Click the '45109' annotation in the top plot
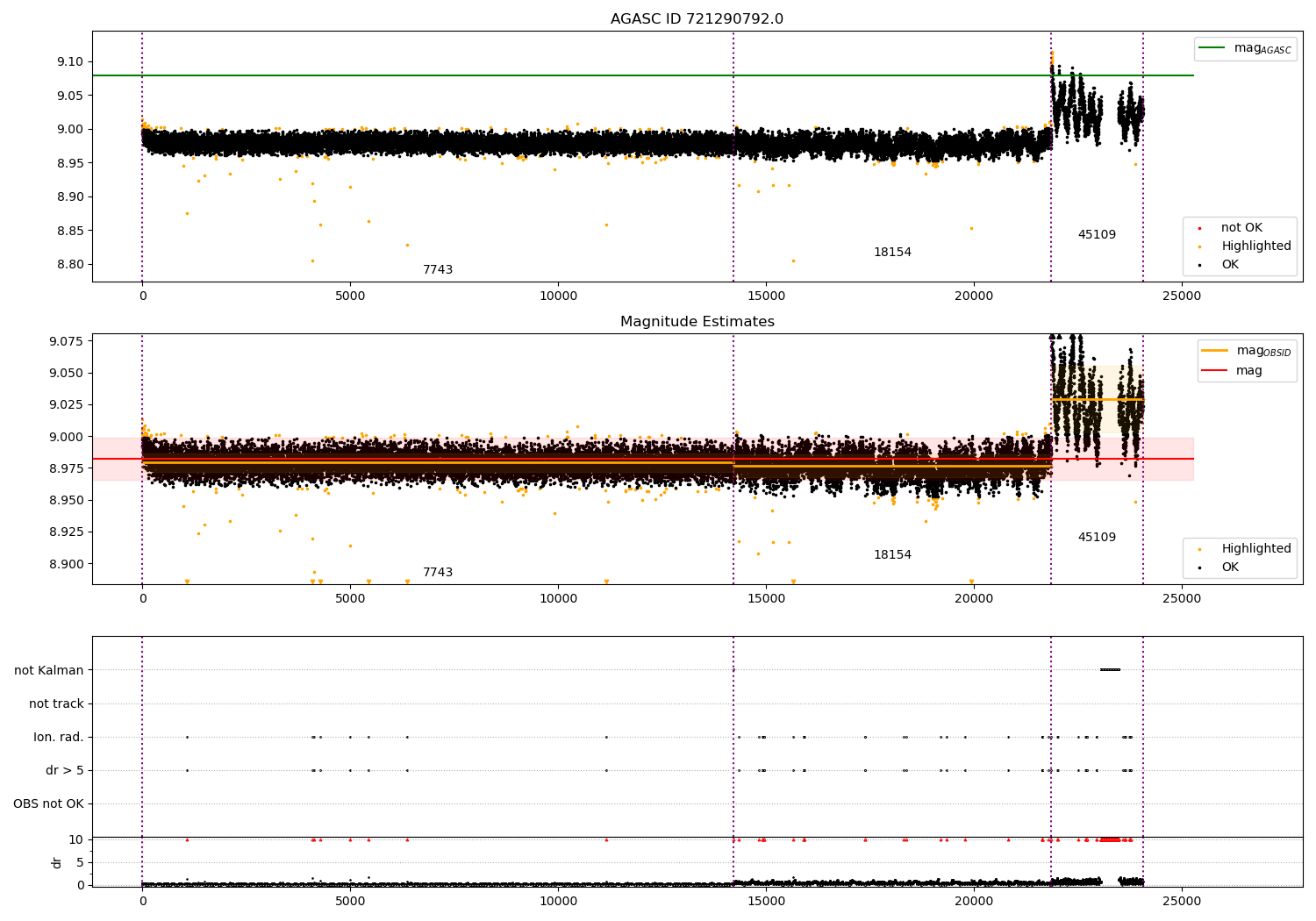 point(1097,235)
